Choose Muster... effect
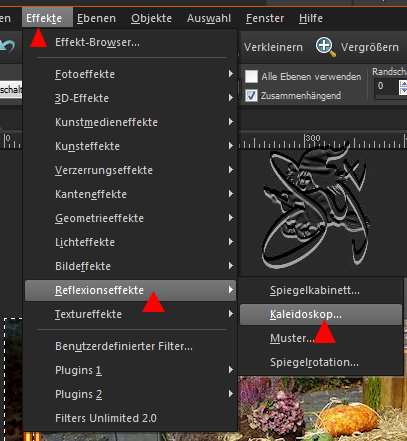This screenshot has width=407, height=441. [321, 338]
